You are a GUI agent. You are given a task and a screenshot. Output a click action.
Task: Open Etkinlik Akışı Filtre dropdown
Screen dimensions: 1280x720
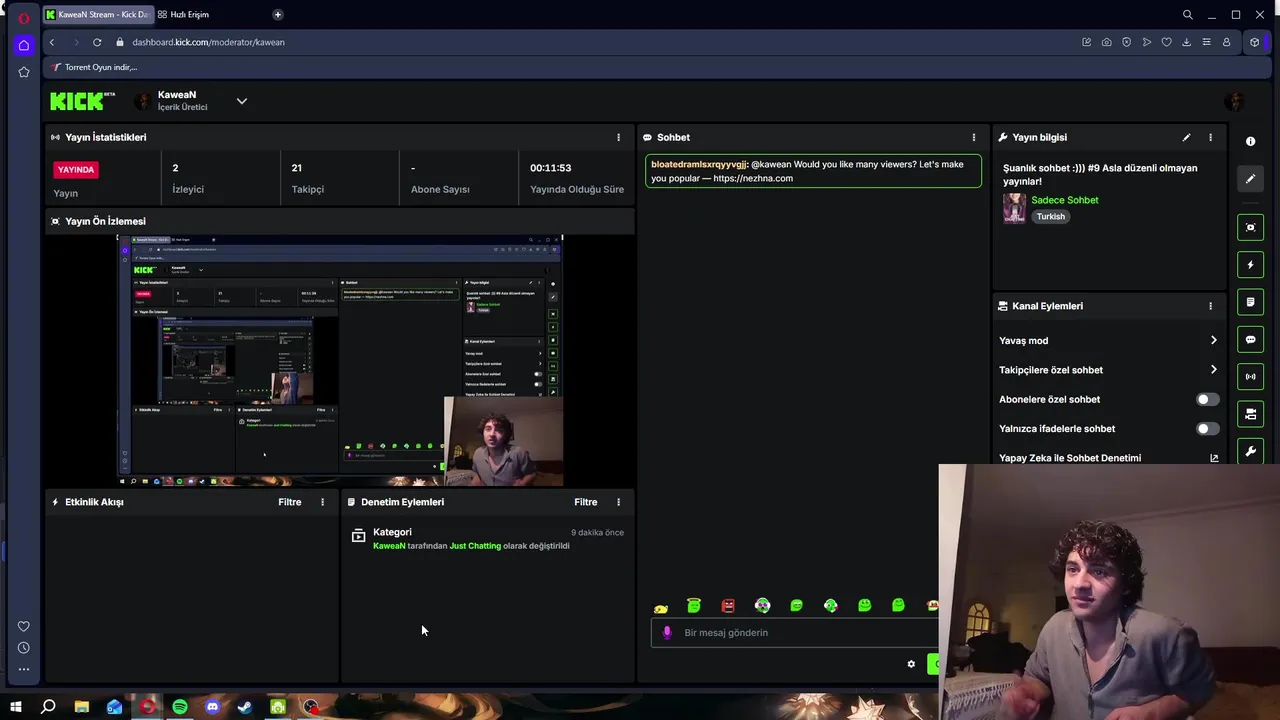click(289, 502)
